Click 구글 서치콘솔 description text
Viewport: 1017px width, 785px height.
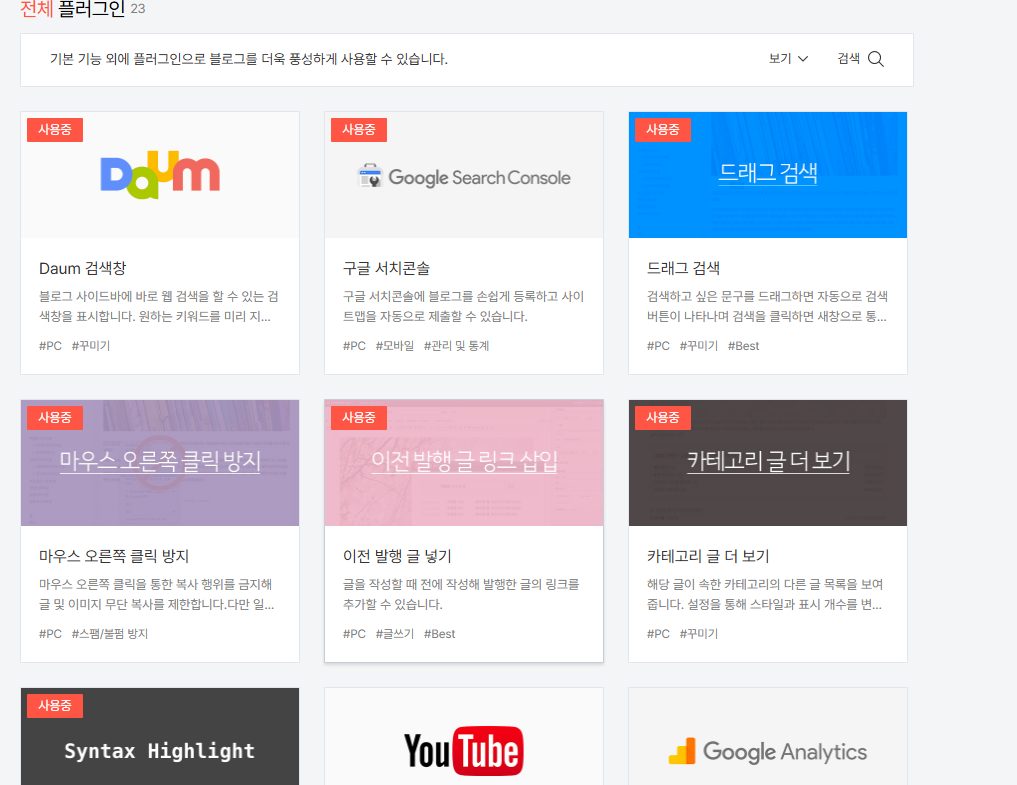(x=463, y=306)
